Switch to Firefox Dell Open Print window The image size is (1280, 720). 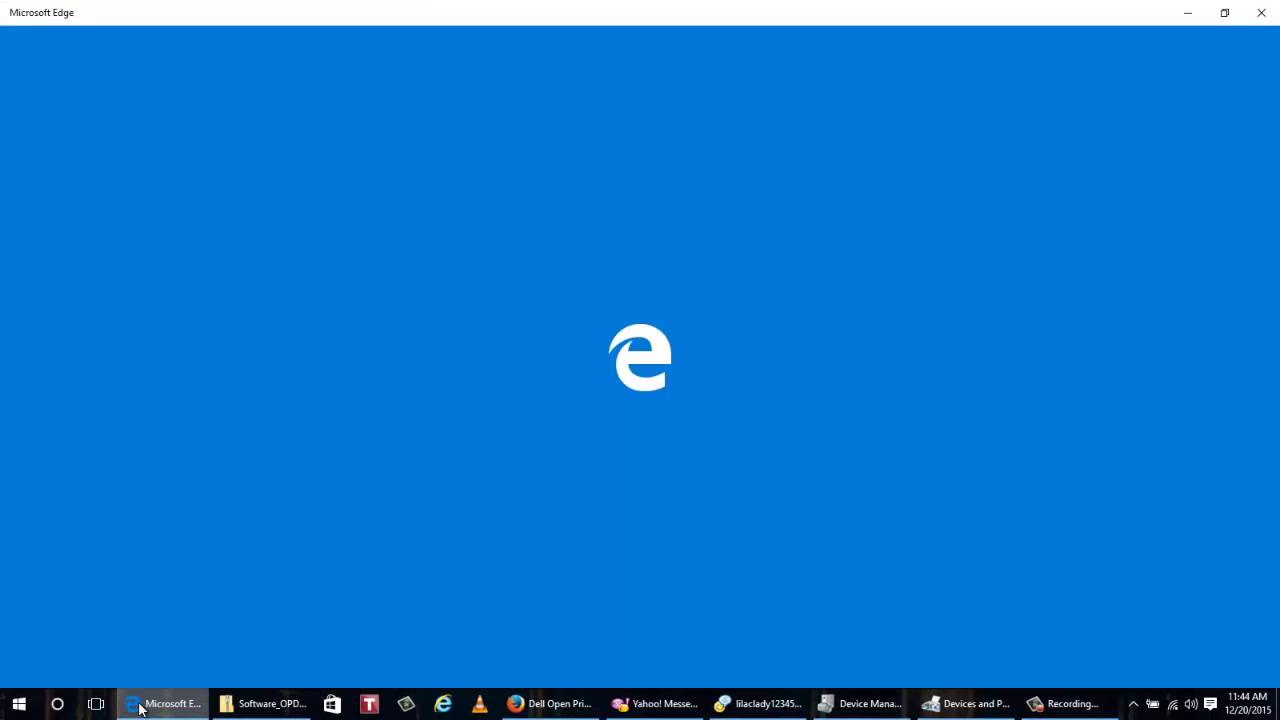549,704
